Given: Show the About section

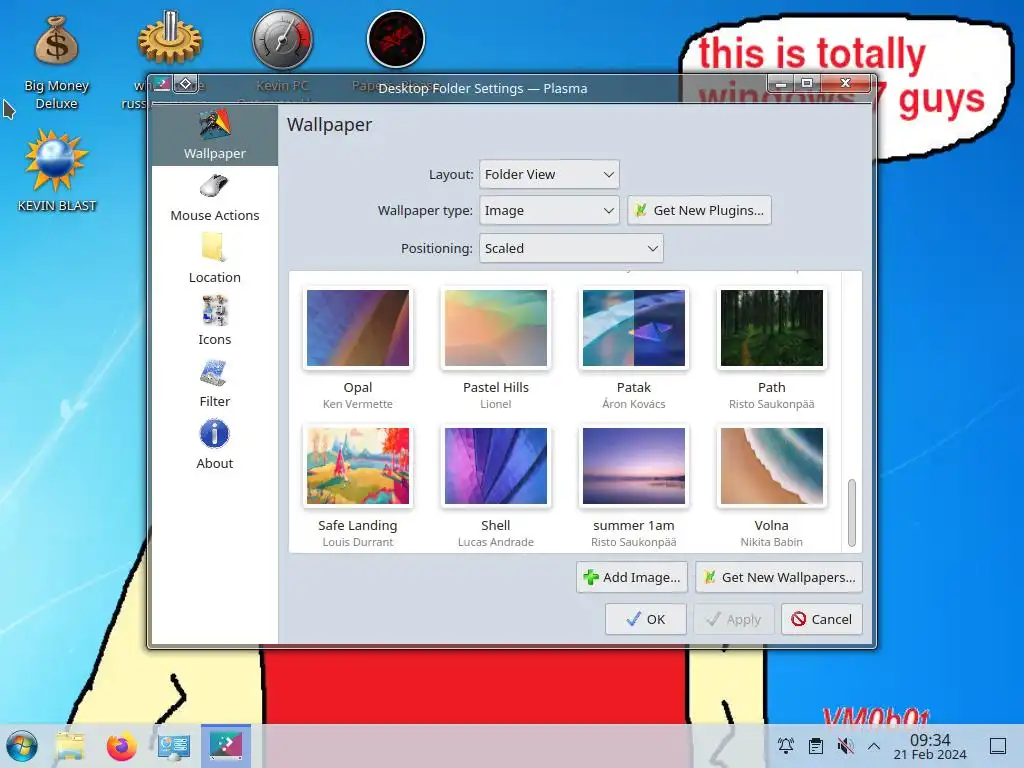Looking at the screenshot, I should click(214, 446).
